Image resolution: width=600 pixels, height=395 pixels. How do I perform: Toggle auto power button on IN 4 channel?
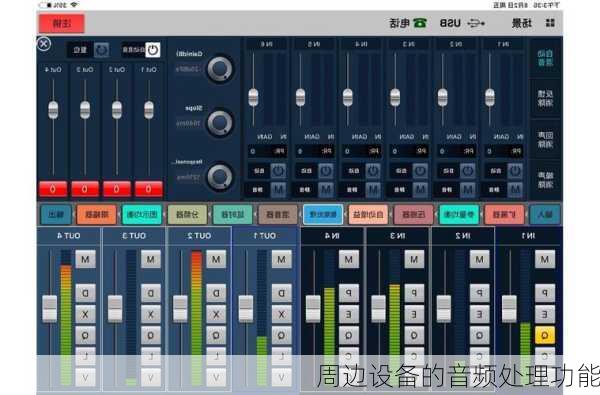tap(372, 171)
